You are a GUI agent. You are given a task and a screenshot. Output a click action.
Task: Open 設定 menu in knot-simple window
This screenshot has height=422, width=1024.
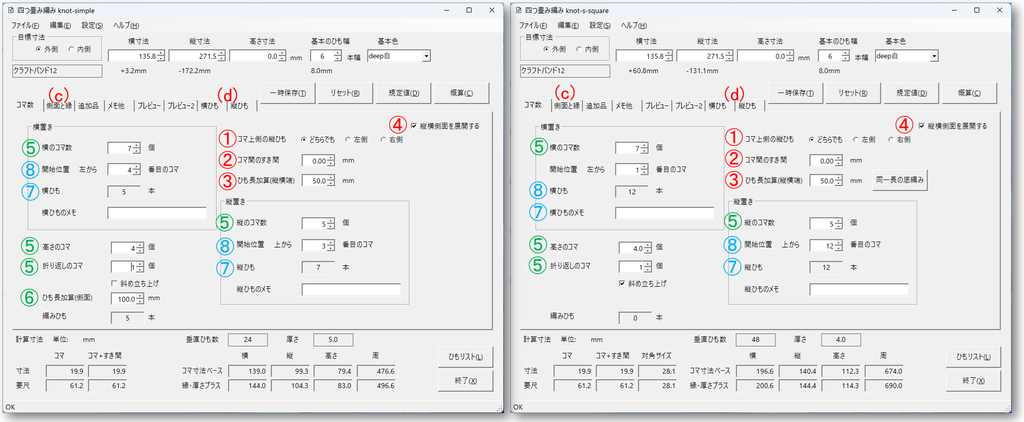(x=91, y=25)
